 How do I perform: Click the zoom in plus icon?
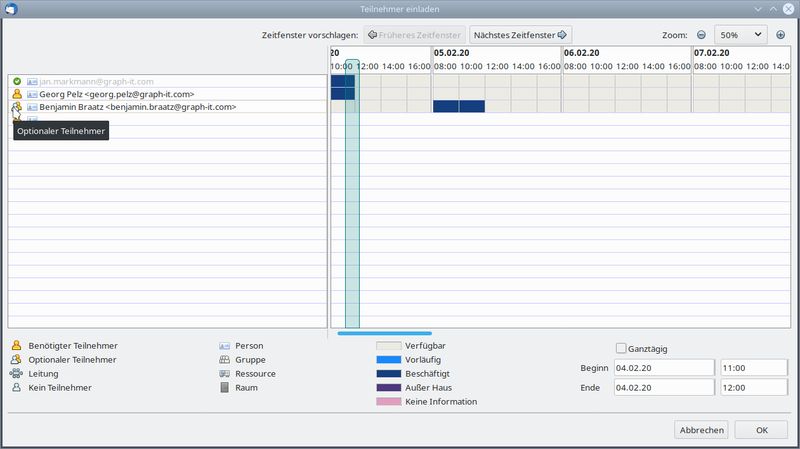(x=781, y=35)
